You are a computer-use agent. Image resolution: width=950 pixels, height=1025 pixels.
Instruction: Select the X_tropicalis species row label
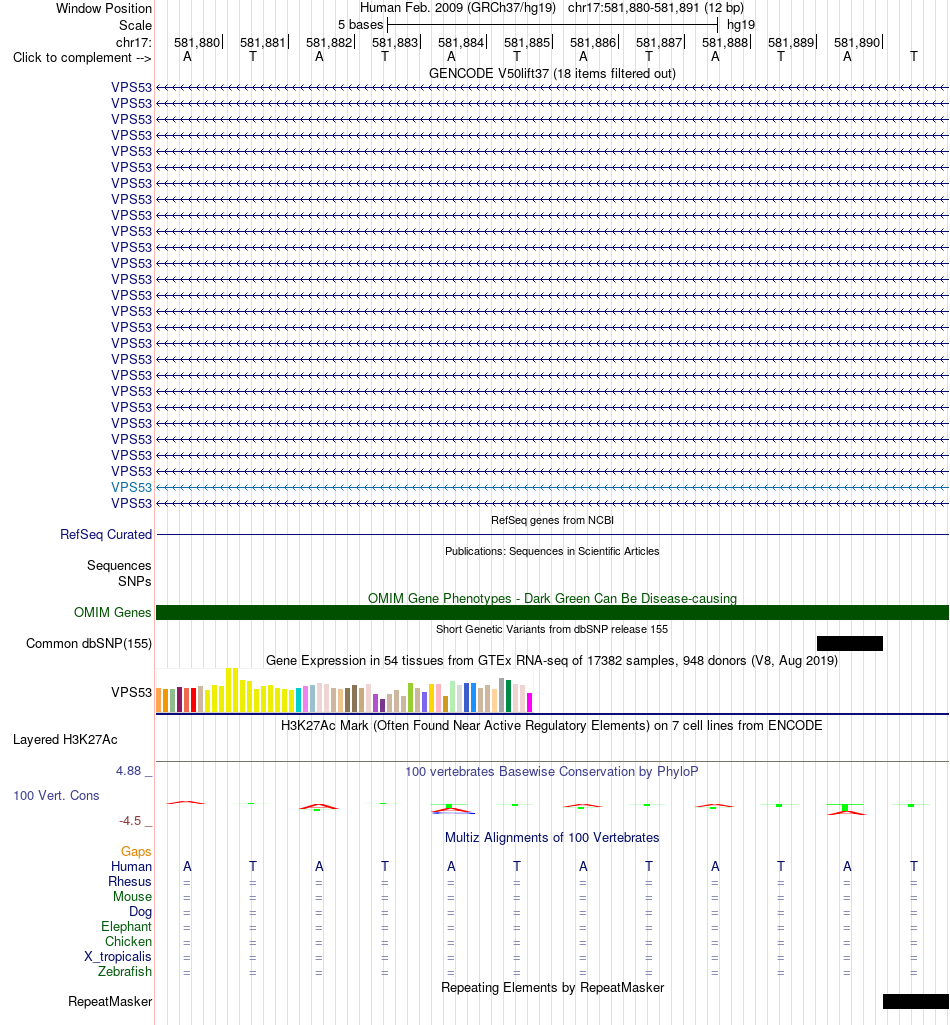pyautogui.click(x=118, y=956)
